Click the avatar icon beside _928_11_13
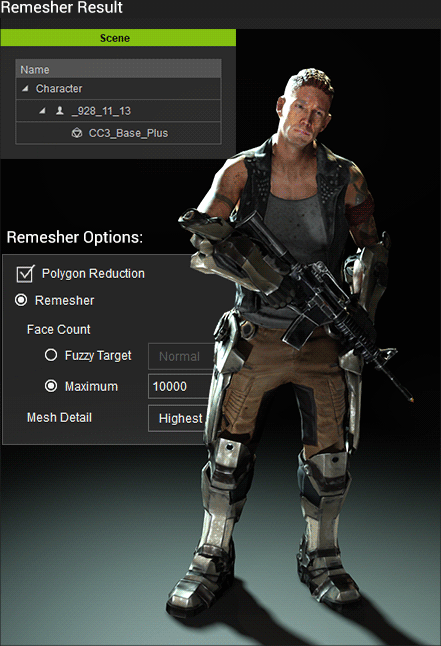The width and height of the screenshot is (441, 646). click(60, 110)
